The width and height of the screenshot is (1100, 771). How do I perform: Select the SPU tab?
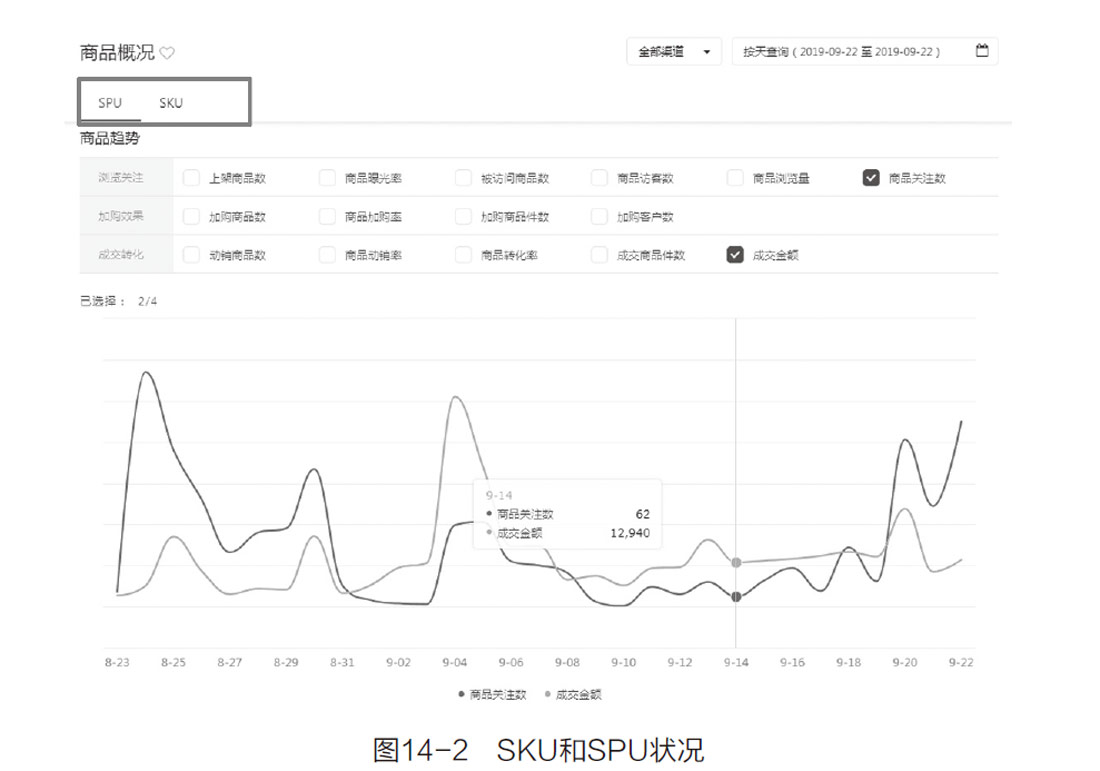(109, 103)
